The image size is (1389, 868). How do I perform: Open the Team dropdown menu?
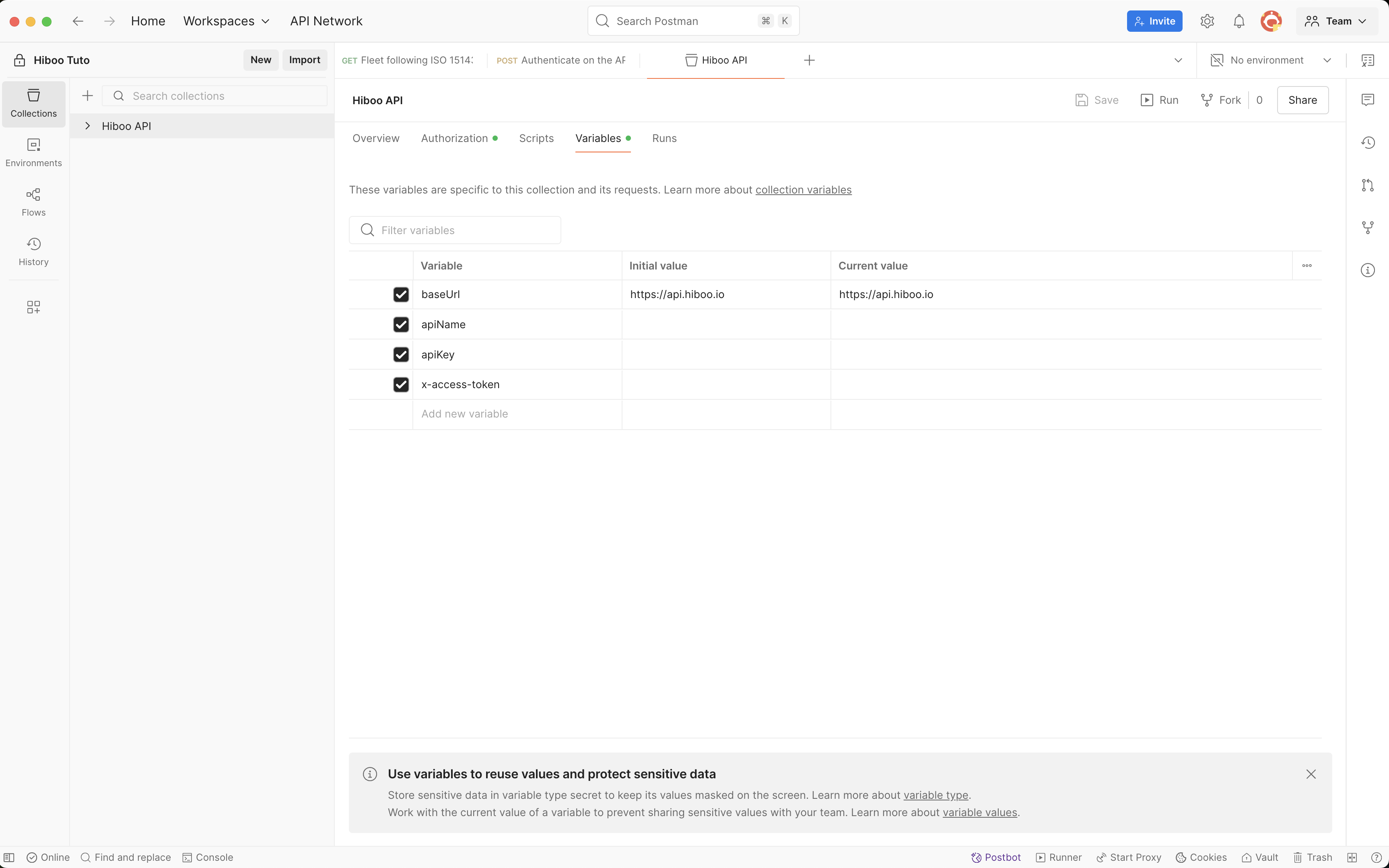1336,21
